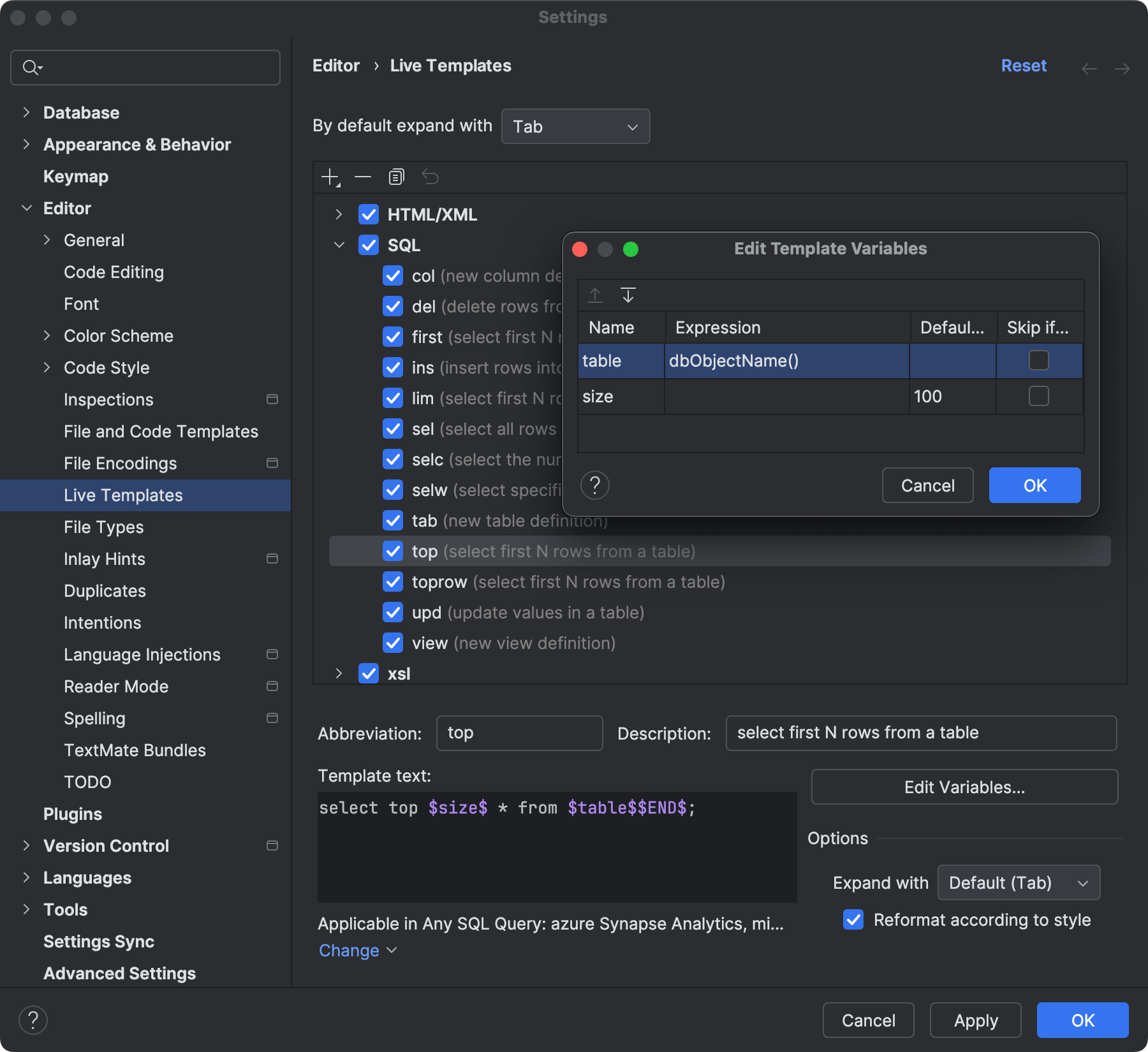Move variable down using the down-arrow icon
Screen dimensions: 1148x1052
pyautogui.click(x=628, y=295)
